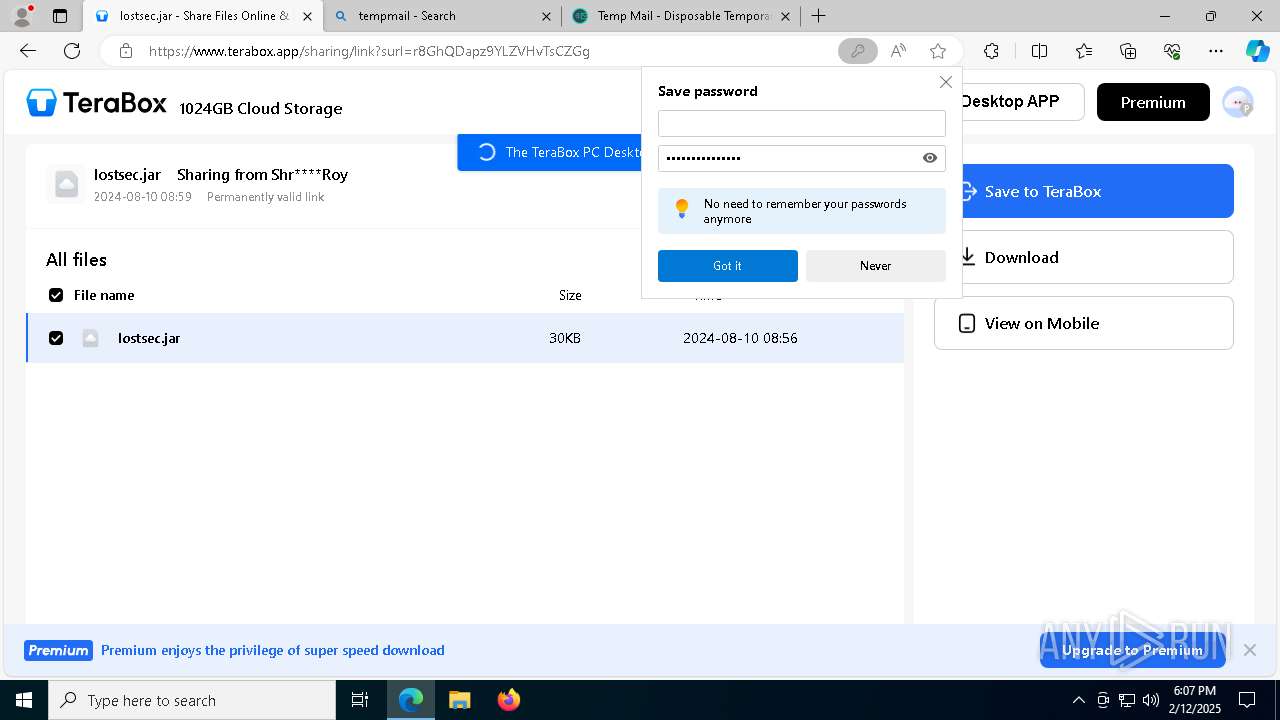
Task: Click the TeraBox user avatar
Action: 1238,102
